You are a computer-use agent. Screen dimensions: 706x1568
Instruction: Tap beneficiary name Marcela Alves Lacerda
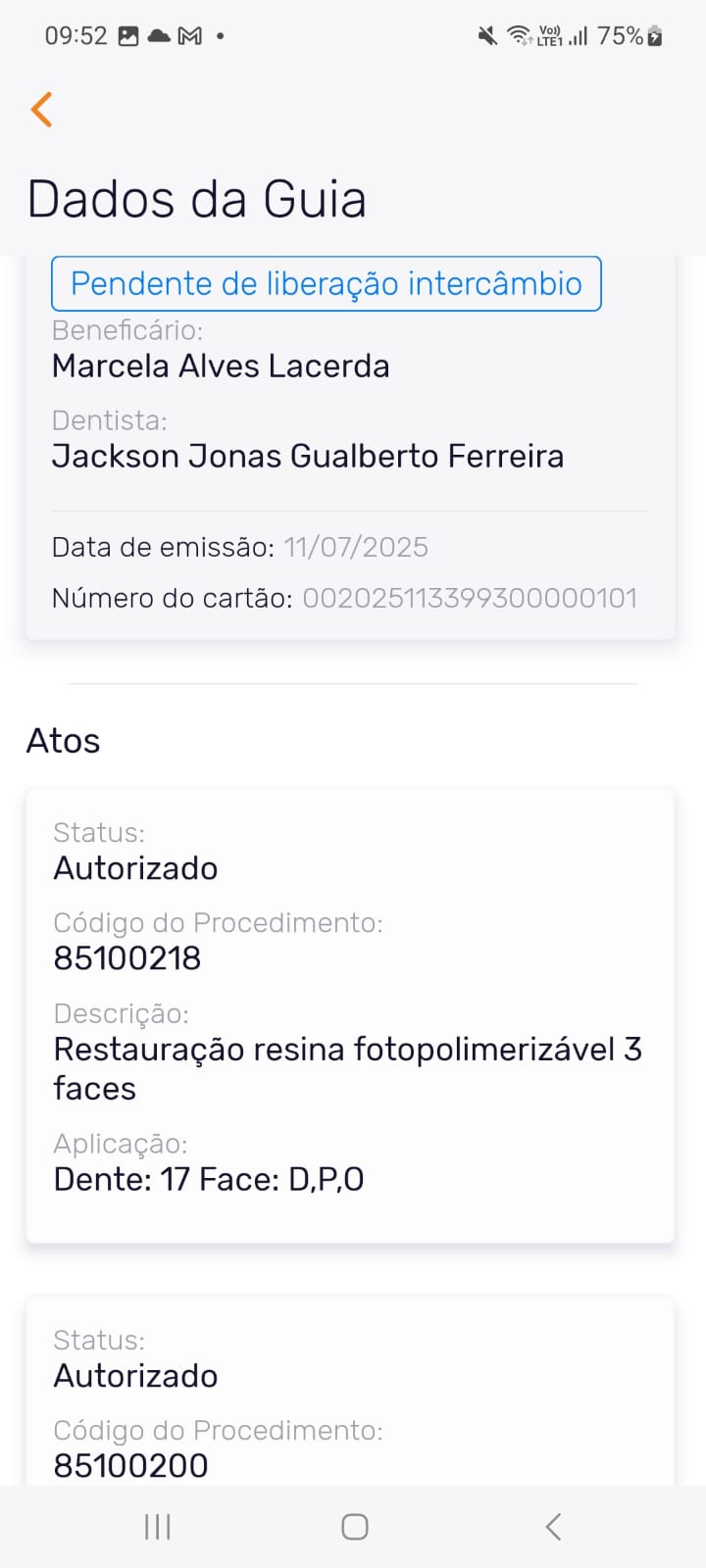221,367
